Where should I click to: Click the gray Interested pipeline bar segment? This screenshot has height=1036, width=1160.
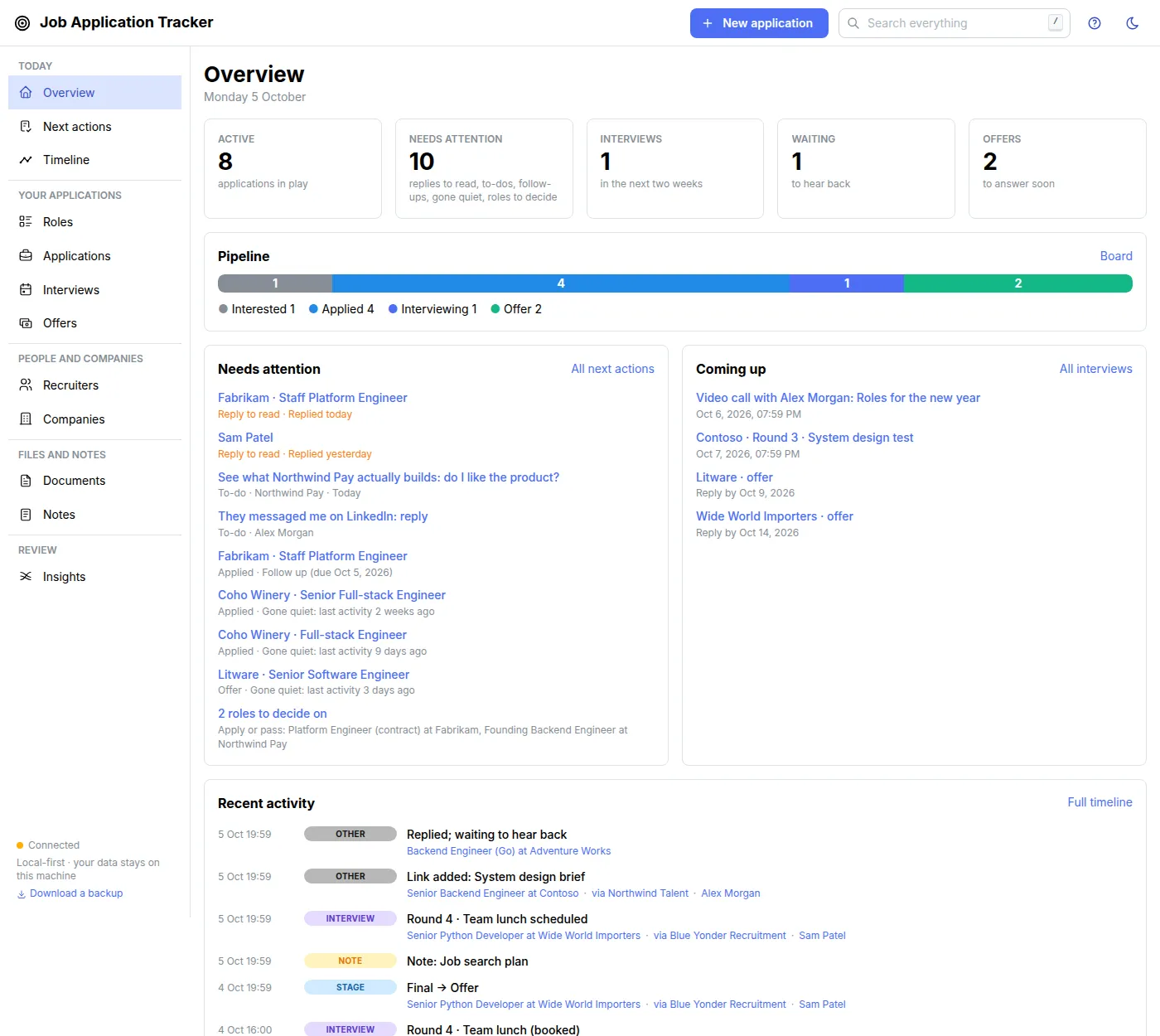coord(275,283)
